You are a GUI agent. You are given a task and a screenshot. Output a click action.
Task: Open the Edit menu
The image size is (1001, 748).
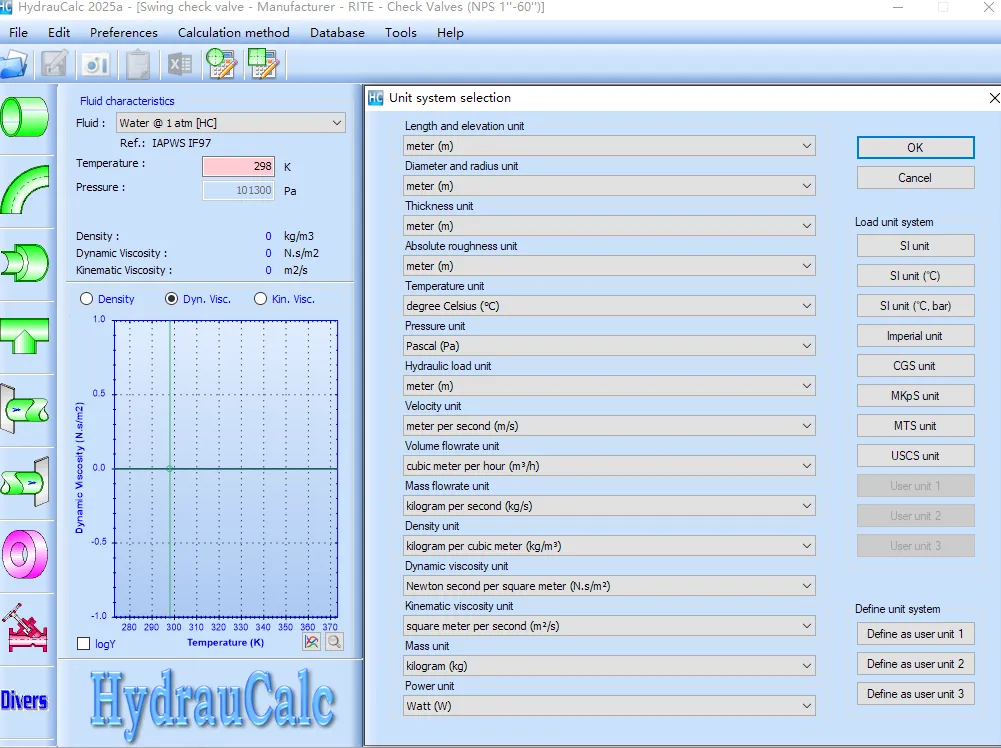(59, 33)
